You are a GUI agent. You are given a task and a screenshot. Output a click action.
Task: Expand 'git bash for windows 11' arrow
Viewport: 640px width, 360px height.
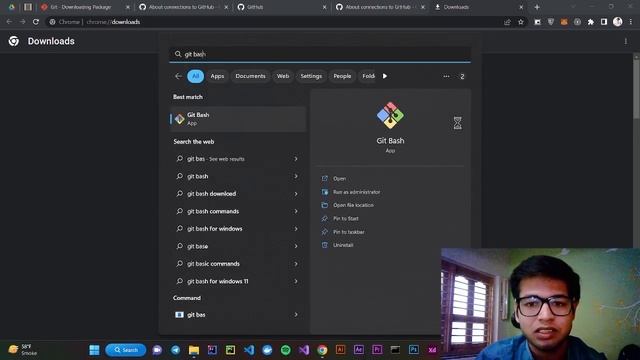click(x=296, y=281)
